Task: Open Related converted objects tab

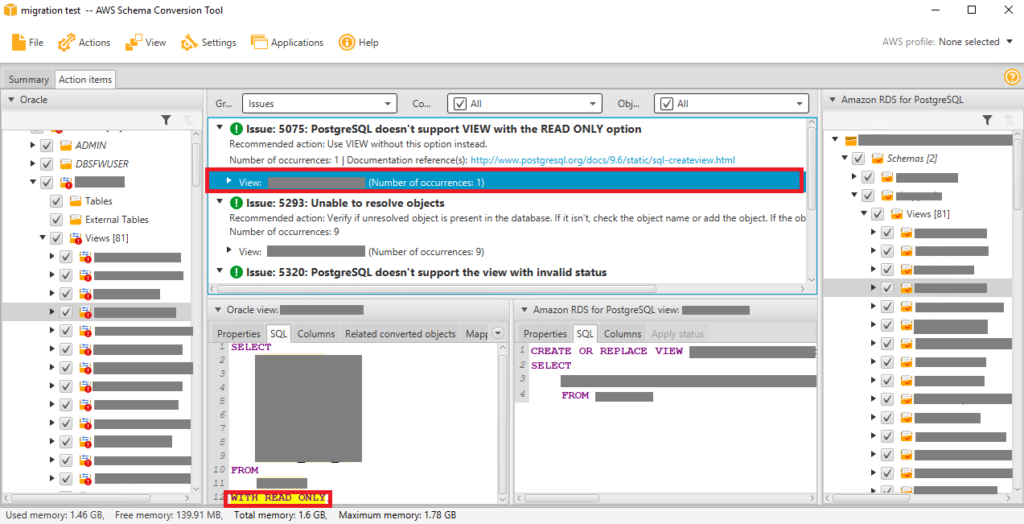Action: 400,334
